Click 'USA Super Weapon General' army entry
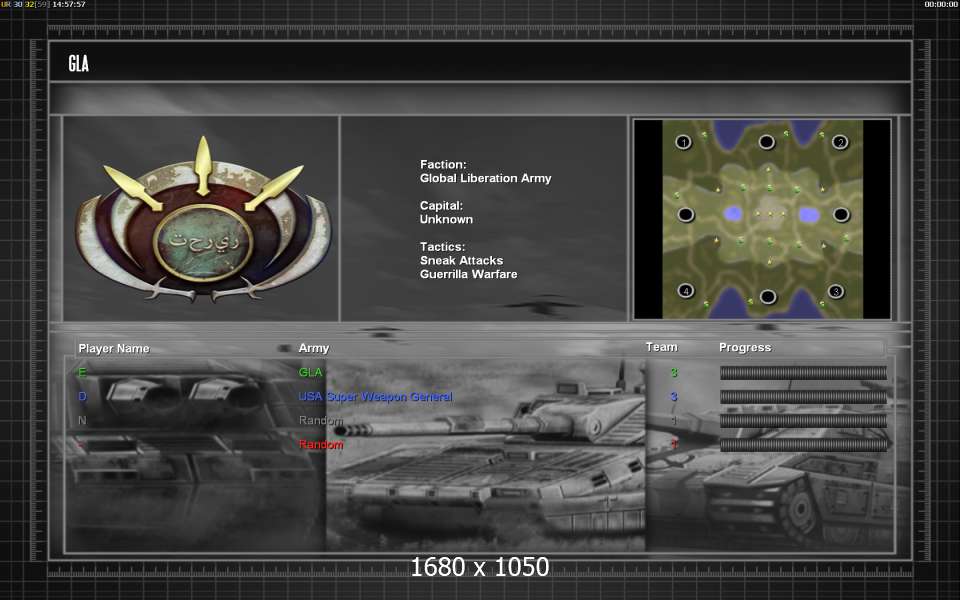Image resolution: width=960 pixels, height=600 pixels. [x=375, y=397]
